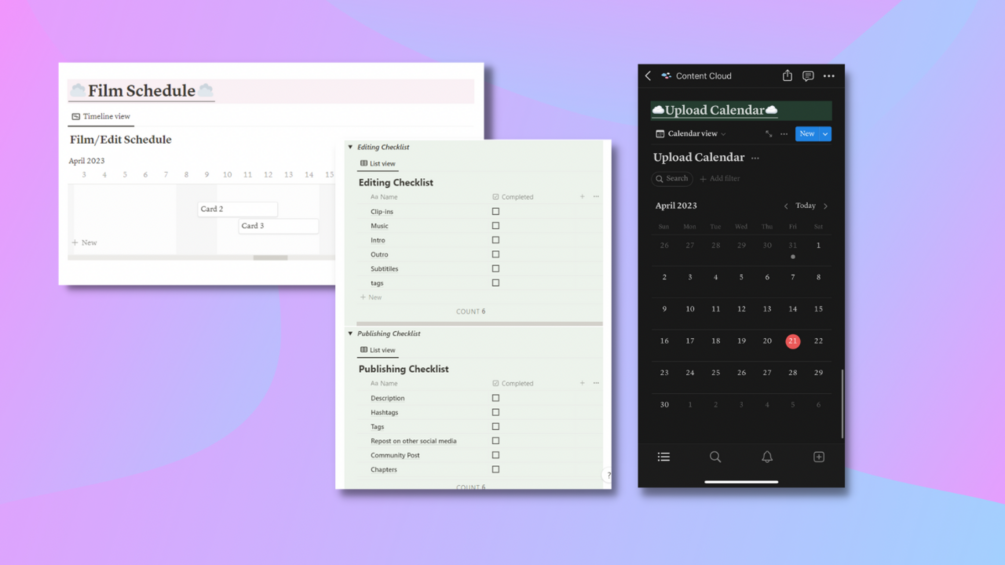Viewport: 1005px width, 565px height.
Task: Click the blue New button in Upload Calendar
Action: [x=807, y=134]
